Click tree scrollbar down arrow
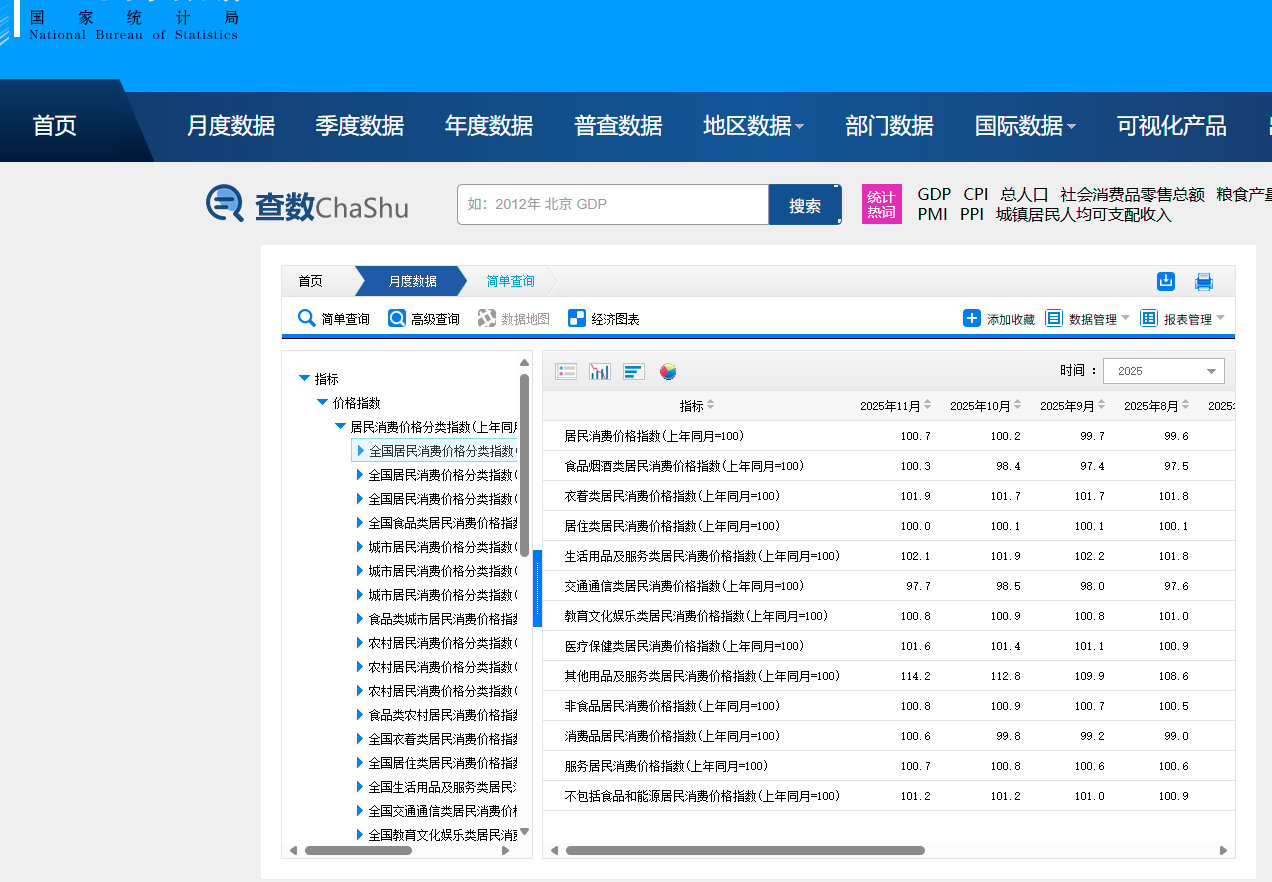This screenshot has width=1272, height=882. [x=524, y=832]
